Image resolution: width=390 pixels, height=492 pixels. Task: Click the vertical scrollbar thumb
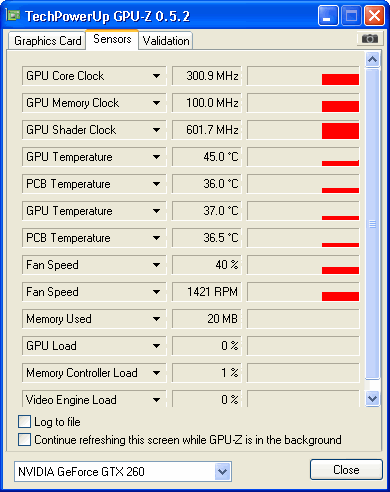[372, 224]
